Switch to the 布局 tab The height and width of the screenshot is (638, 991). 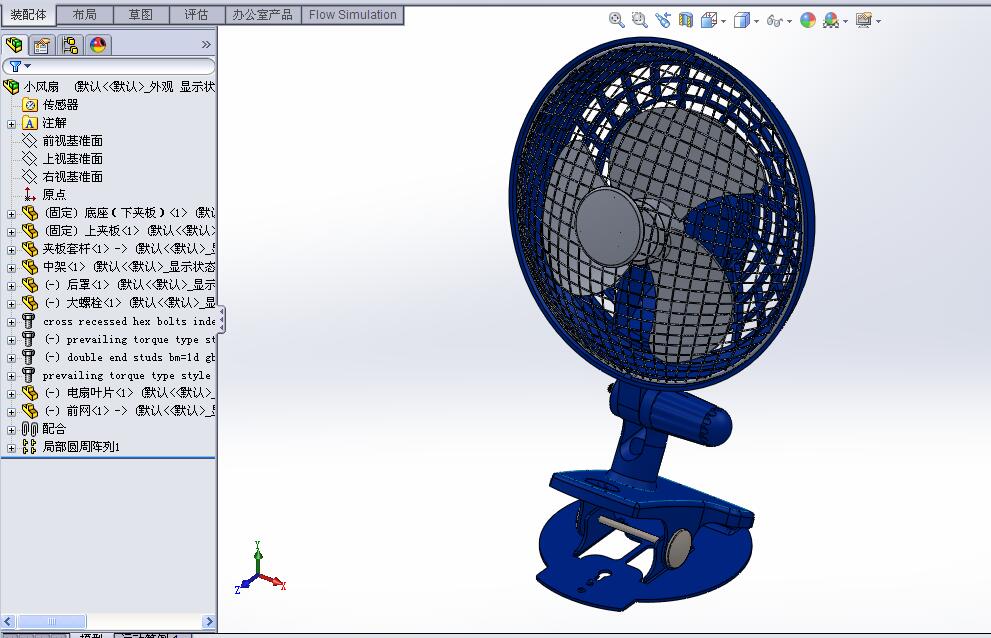tap(85, 15)
